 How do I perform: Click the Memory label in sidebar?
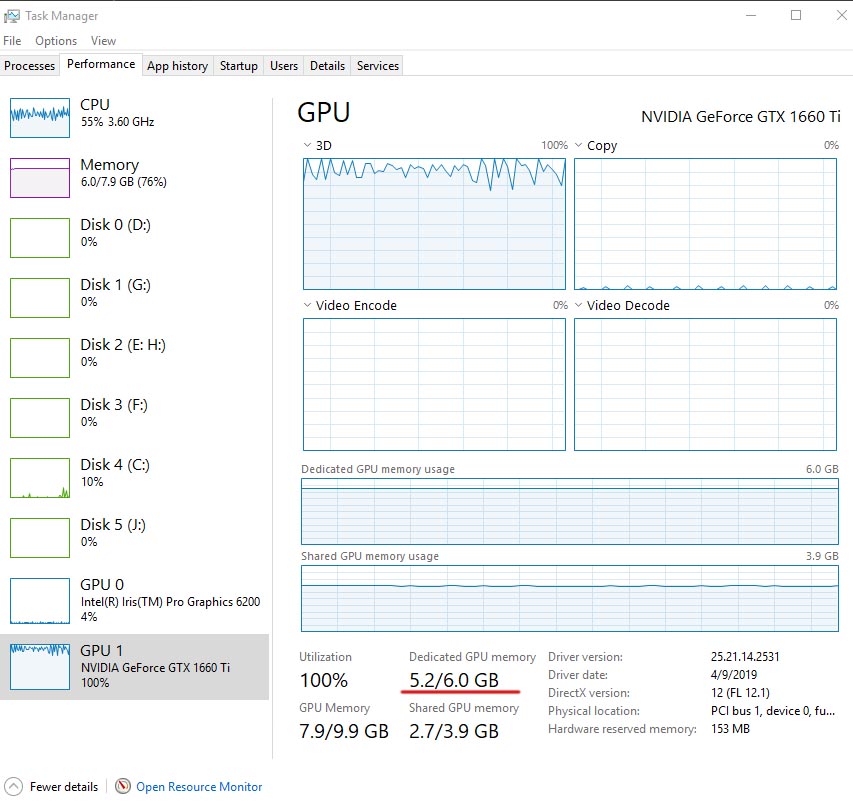(109, 164)
